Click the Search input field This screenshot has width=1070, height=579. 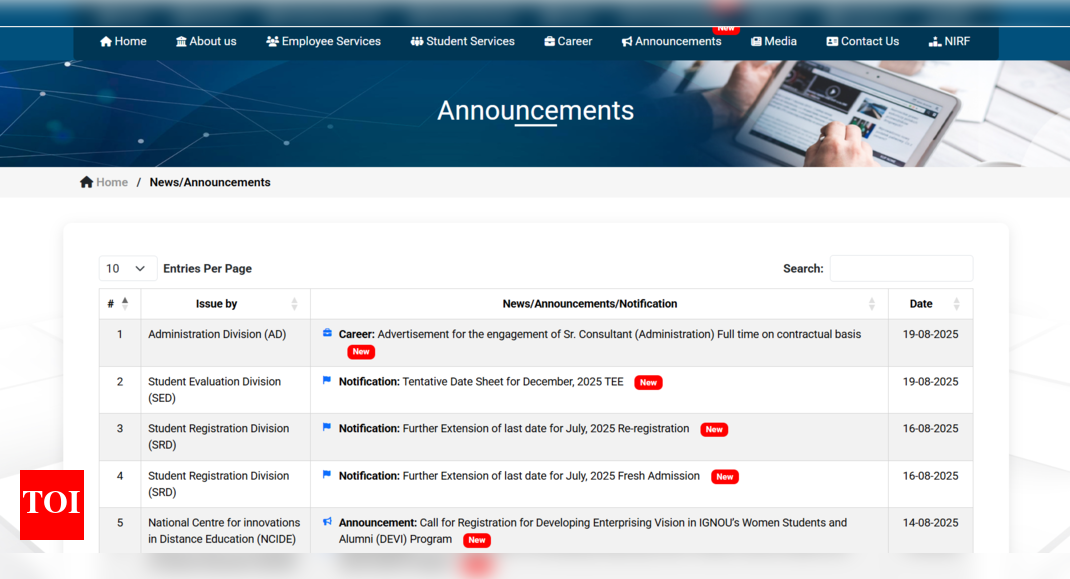pyautogui.click(x=900, y=268)
